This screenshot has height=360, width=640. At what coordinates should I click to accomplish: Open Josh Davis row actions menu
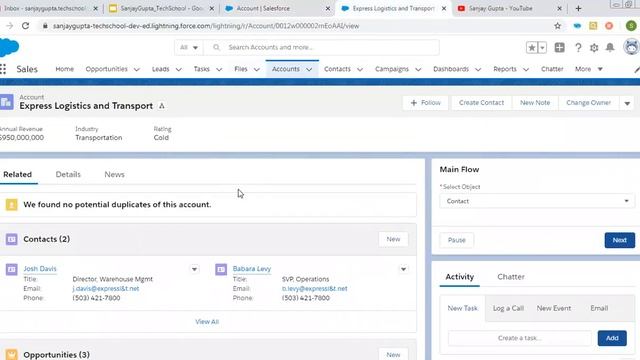(194, 269)
